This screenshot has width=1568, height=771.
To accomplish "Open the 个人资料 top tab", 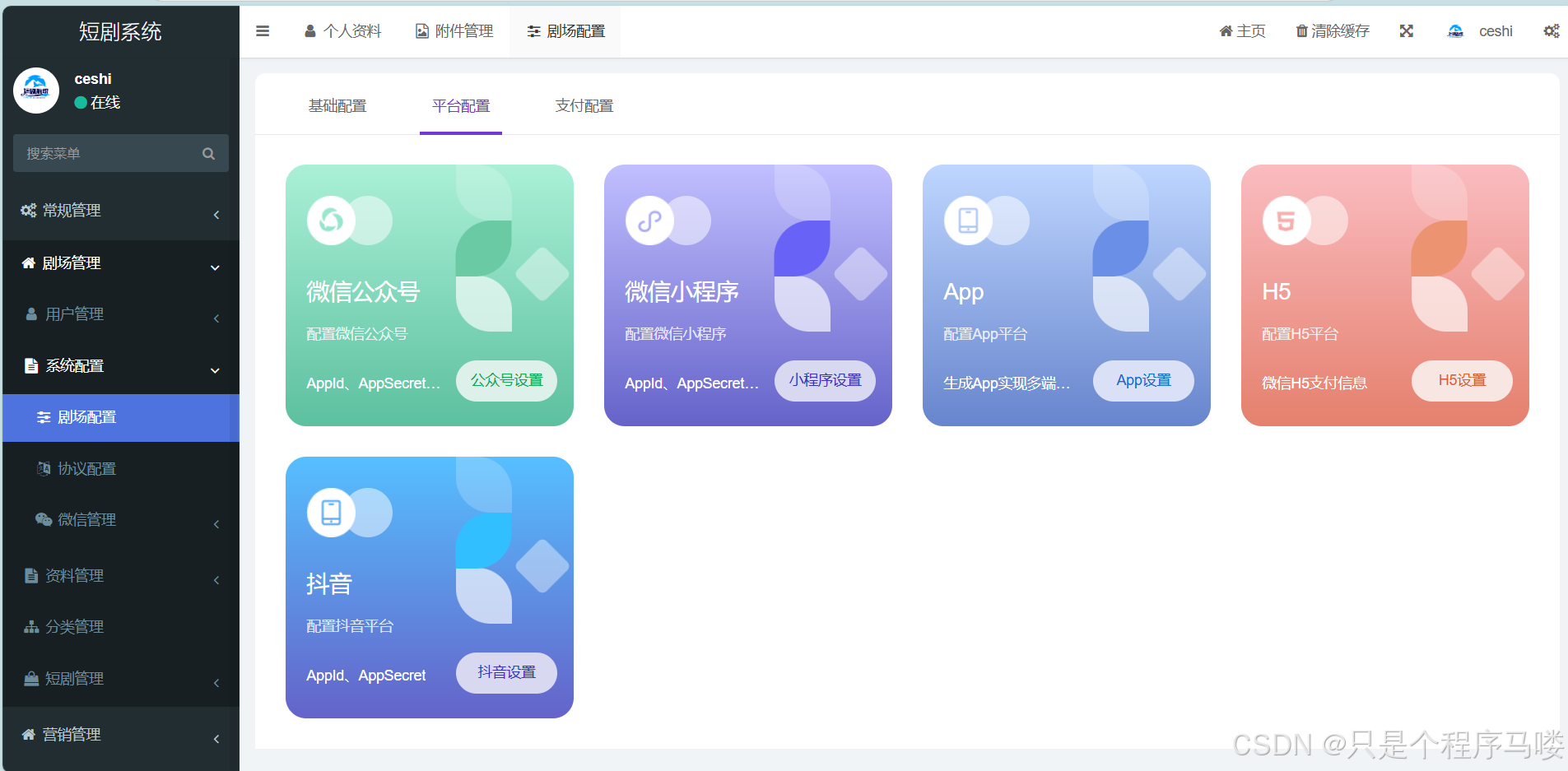I will point(342,31).
